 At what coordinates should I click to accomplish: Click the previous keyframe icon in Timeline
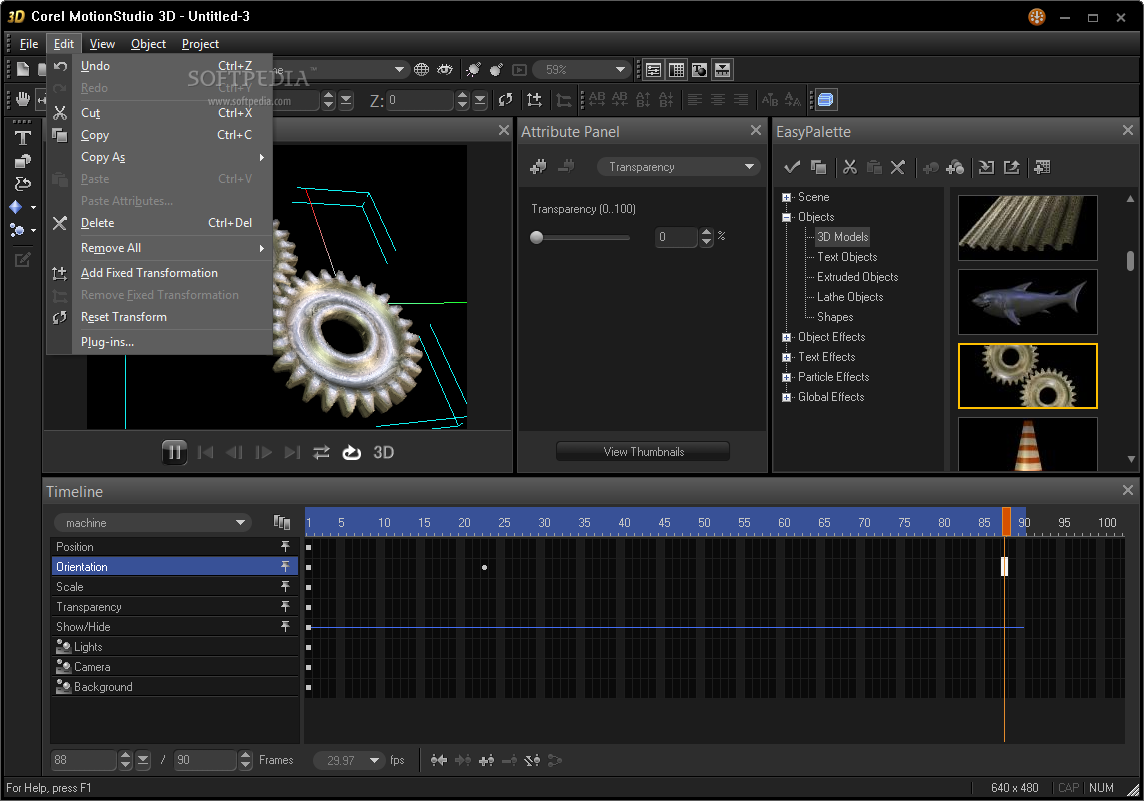point(438,760)
